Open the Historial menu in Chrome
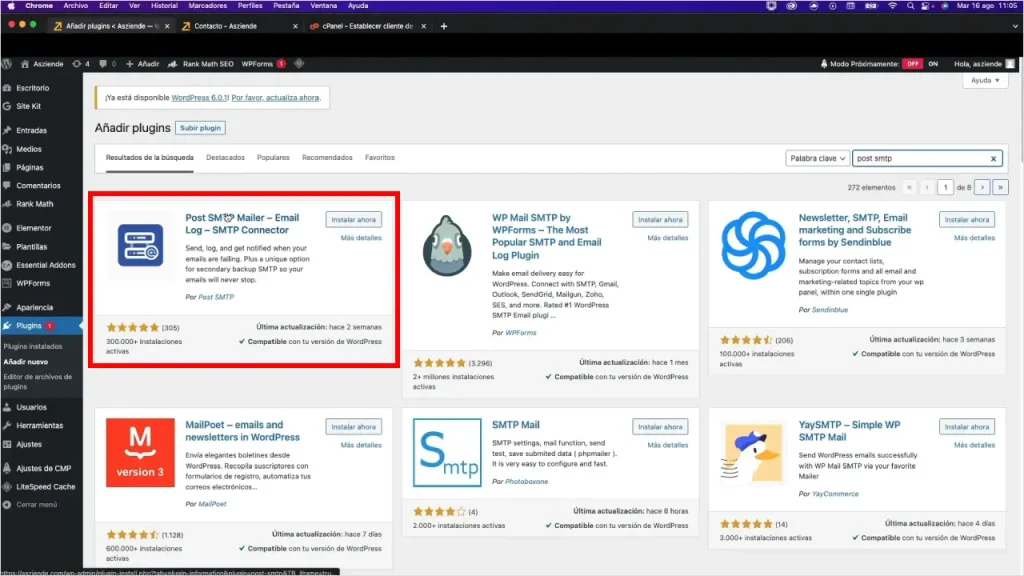The image size is (1024, 576). pyautogui.click(x=164, y=5)
